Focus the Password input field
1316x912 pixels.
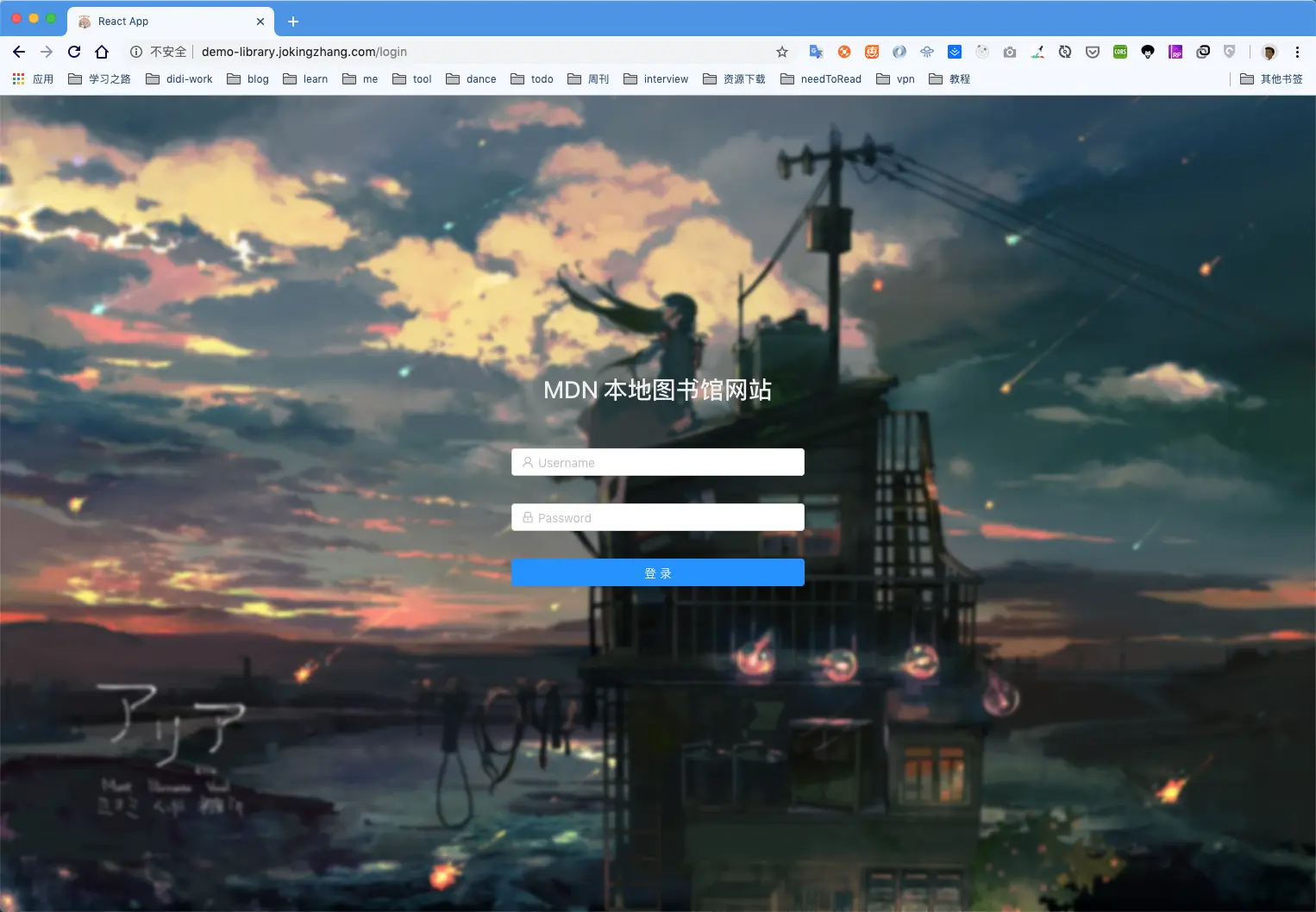point(658,517)
